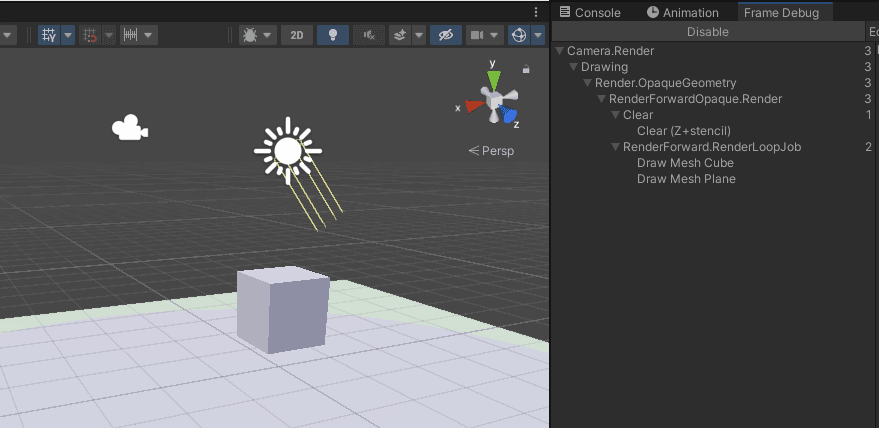The image size is (879, 428).
Task: Select the RenderForward.RenderLoopJob row label
Action: (x=712, y=147)
